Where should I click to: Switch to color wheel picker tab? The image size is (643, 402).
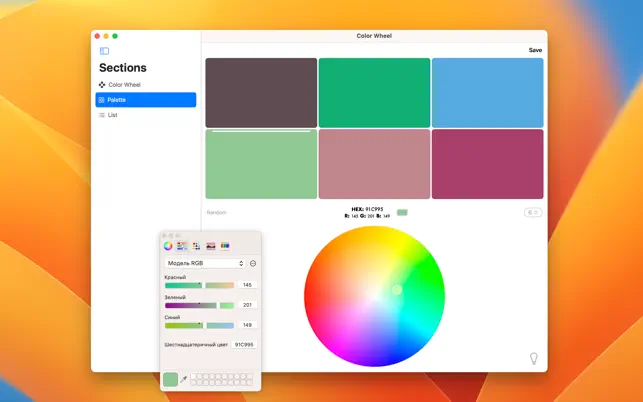(168, 246)
